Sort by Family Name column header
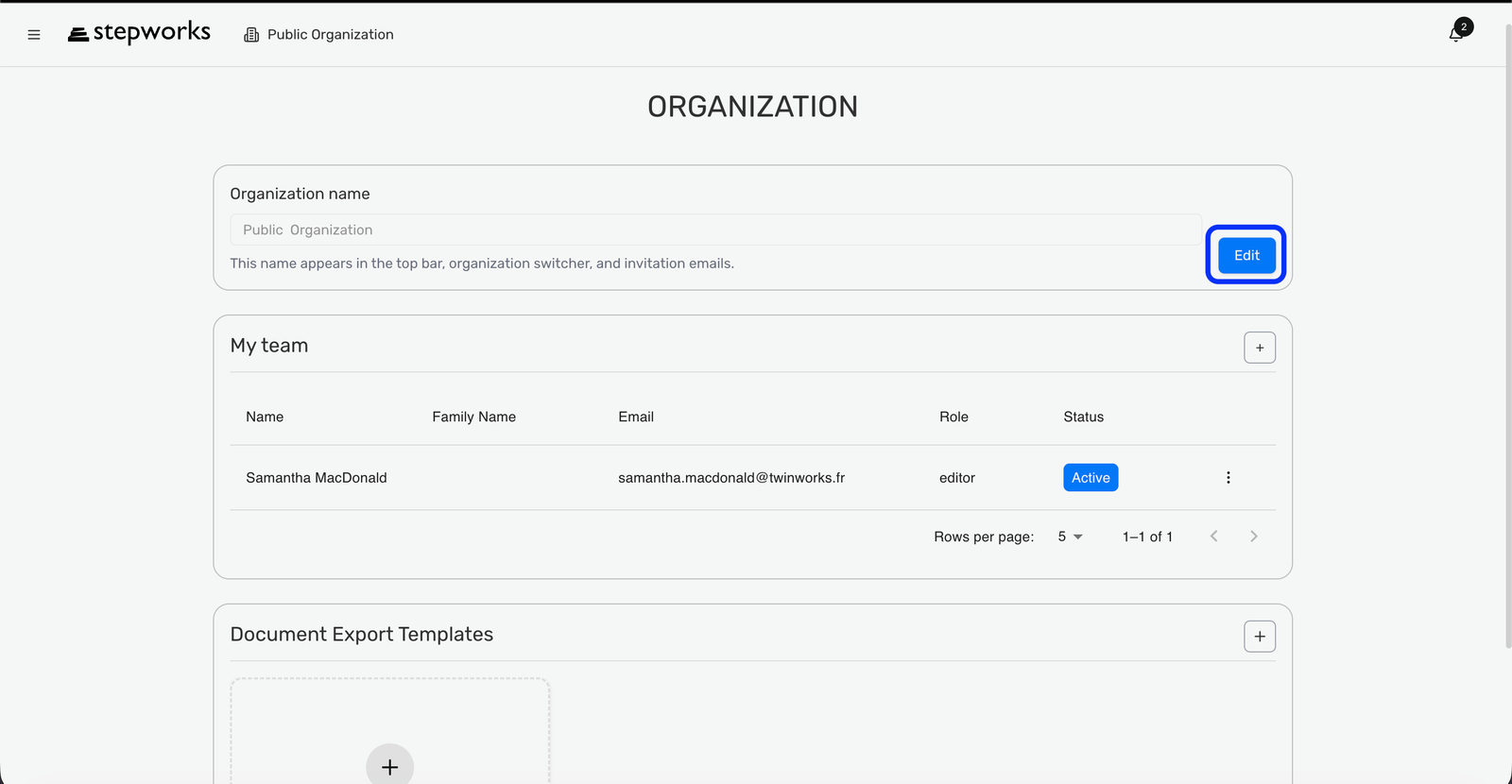This screenshot has width=1512, height=784. (474, 417)
